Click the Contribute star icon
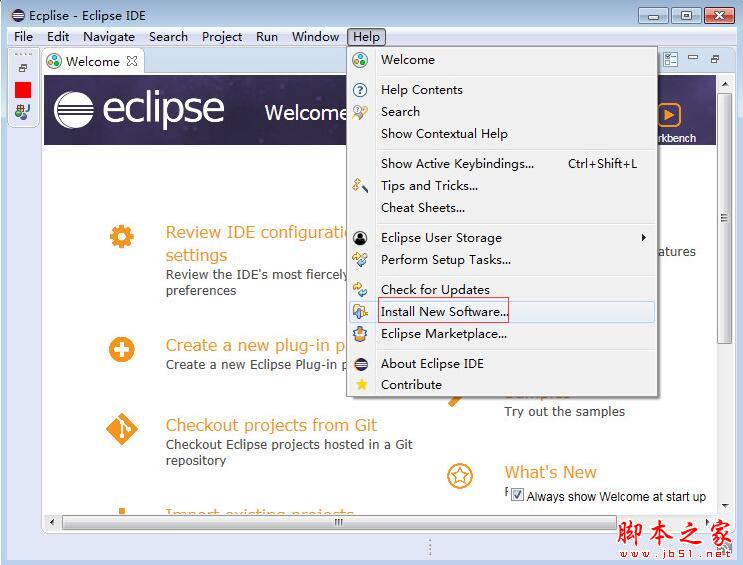Screen dimensions: 743x565 (362, 384)
